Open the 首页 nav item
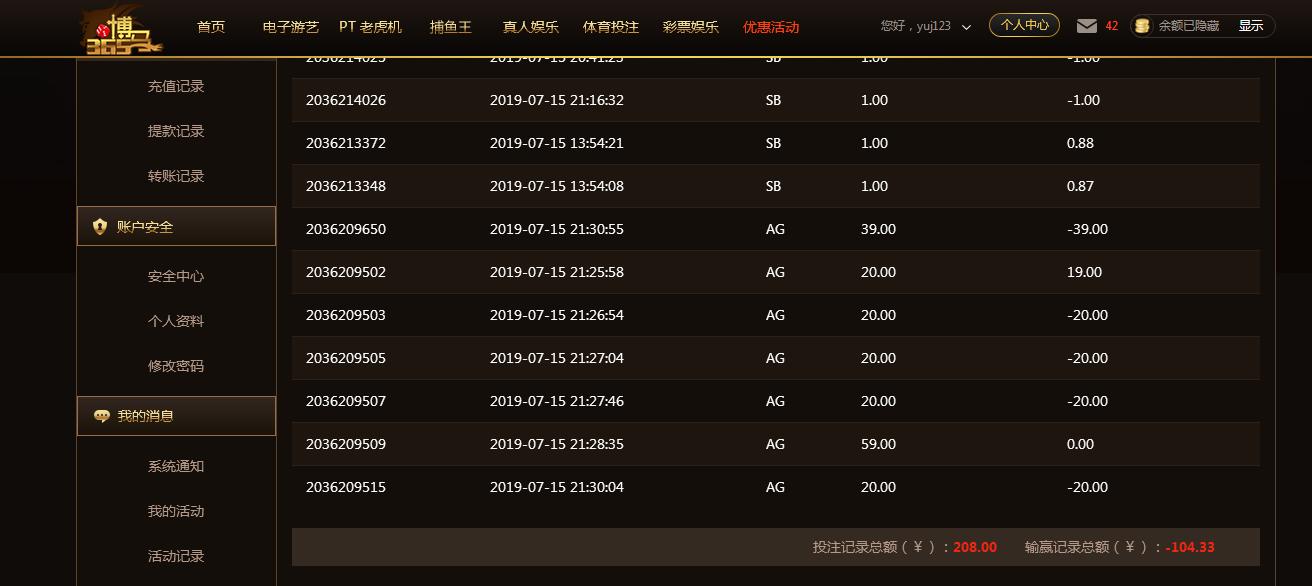Image resolution: width=1312 pixels, height=586 pixels. tap(211, 27)
